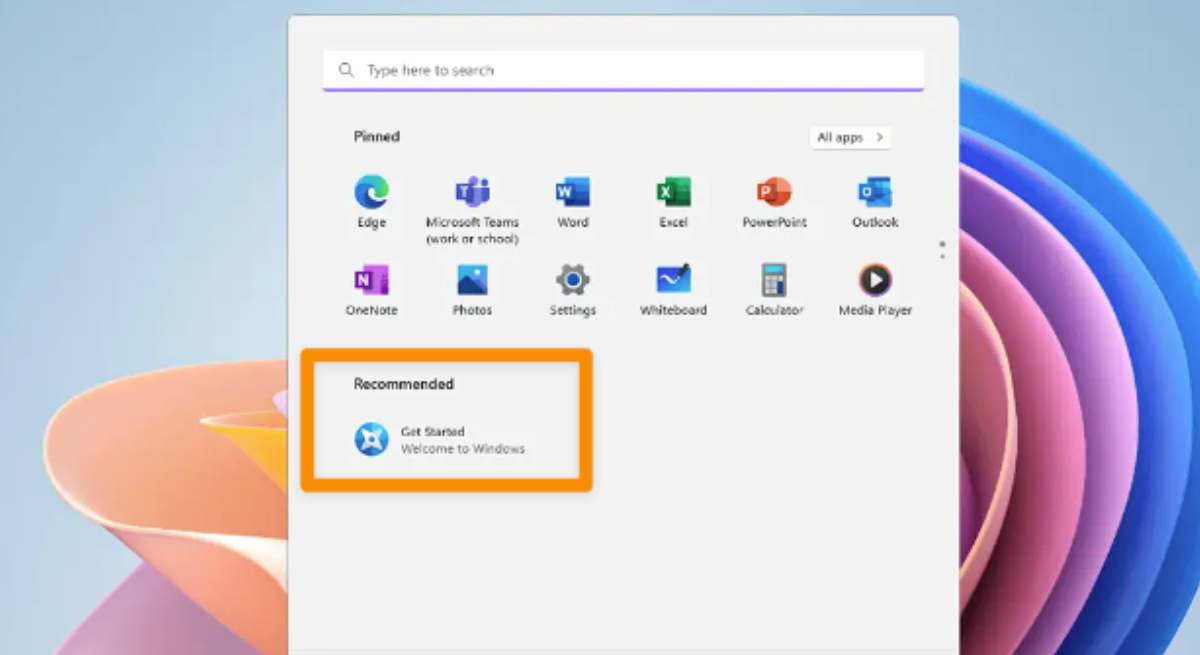Click the pinned apps page indicator dots
The height and width of the screenshot is (655, 1200).
[942, 250]
